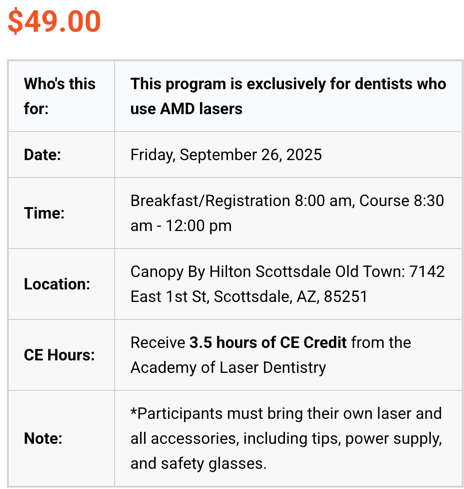Image resolution: width=464 pixels, height=489 pixels.
Task: Click the bold "3.5 hours of CE Credit" text
Action: tap(268, 343)
